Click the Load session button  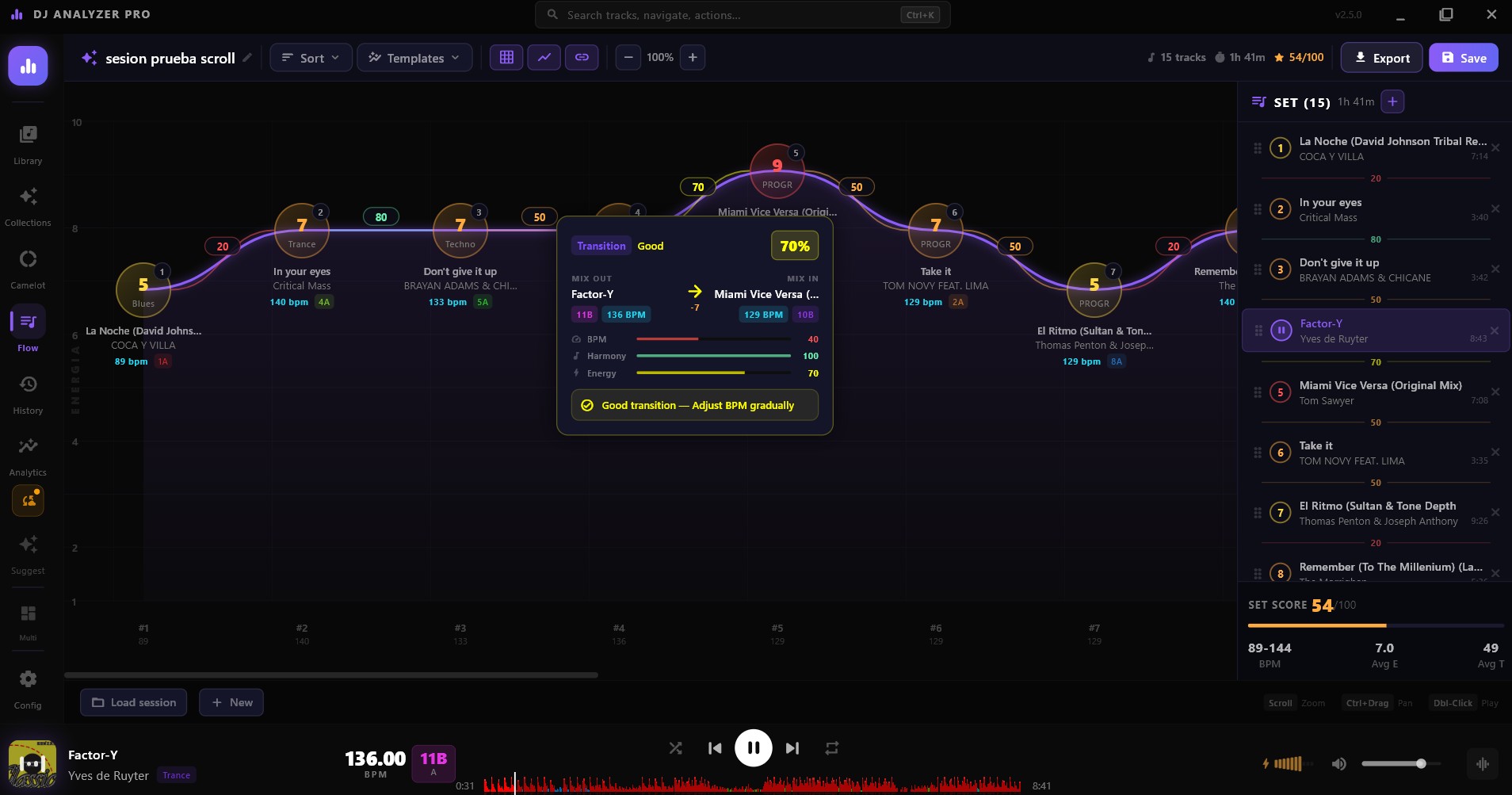133,702
